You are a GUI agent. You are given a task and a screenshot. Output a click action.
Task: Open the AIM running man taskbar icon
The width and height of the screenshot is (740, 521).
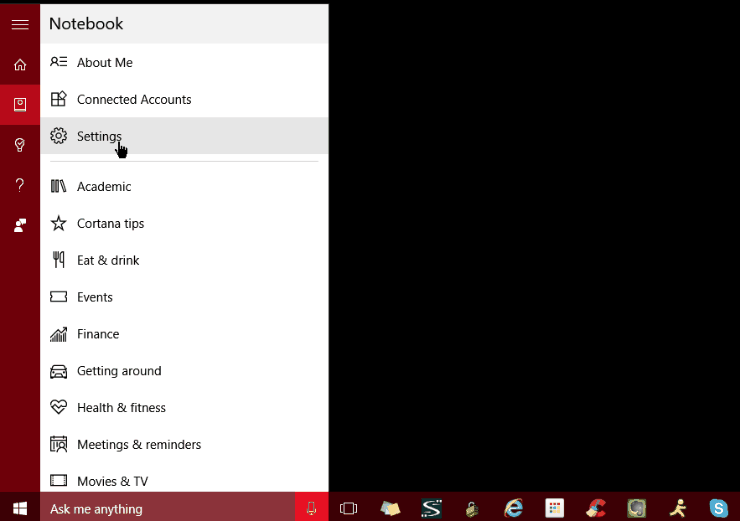click(678, 508)
